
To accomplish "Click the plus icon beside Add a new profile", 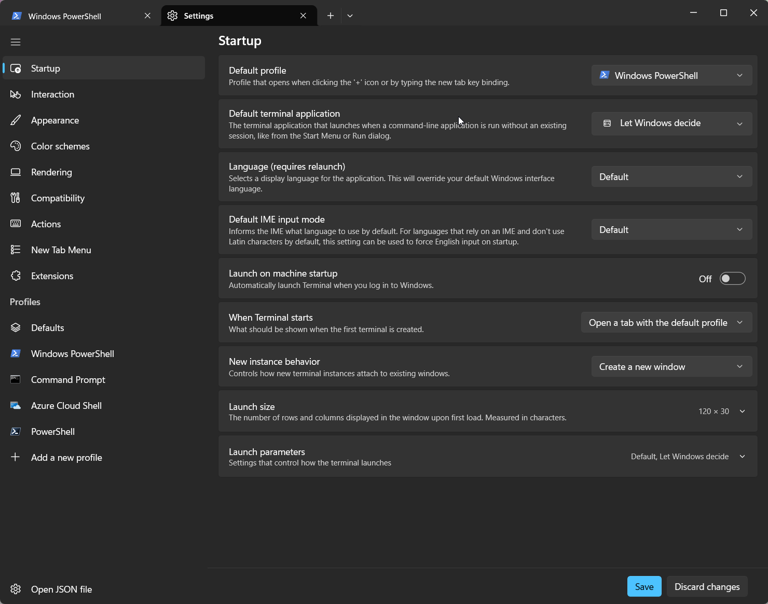I will pyautogui.click(x=16, y=457).
